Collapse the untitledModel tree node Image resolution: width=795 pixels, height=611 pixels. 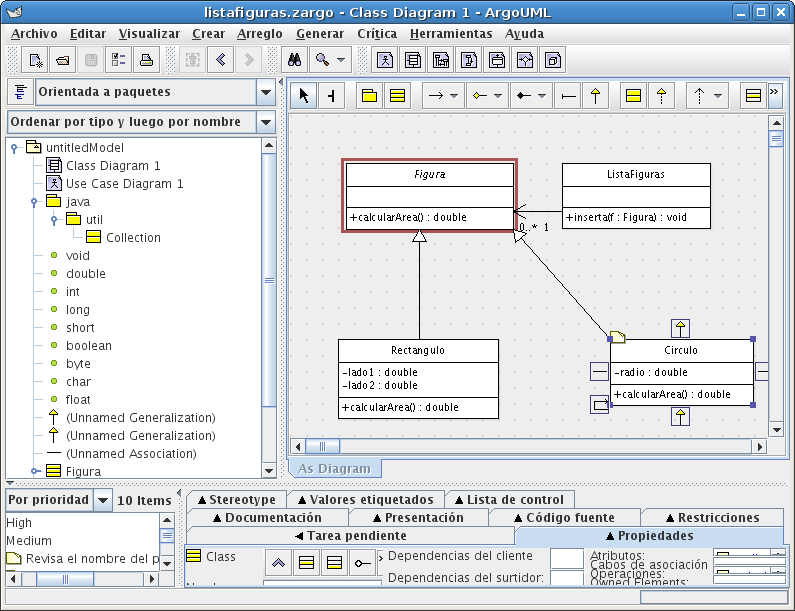pyautogui.click(x=14, y=148)
